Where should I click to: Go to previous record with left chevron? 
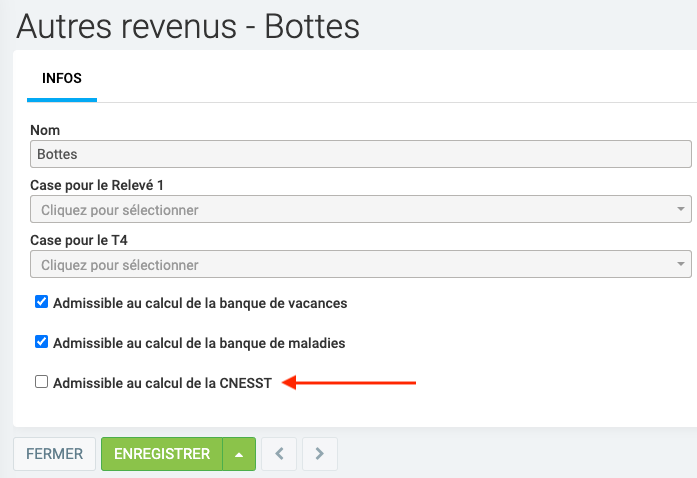[279, 454]
